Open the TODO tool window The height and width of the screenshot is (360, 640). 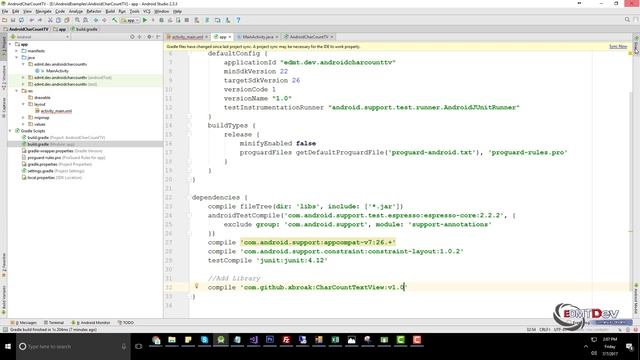tap(126, 322)
